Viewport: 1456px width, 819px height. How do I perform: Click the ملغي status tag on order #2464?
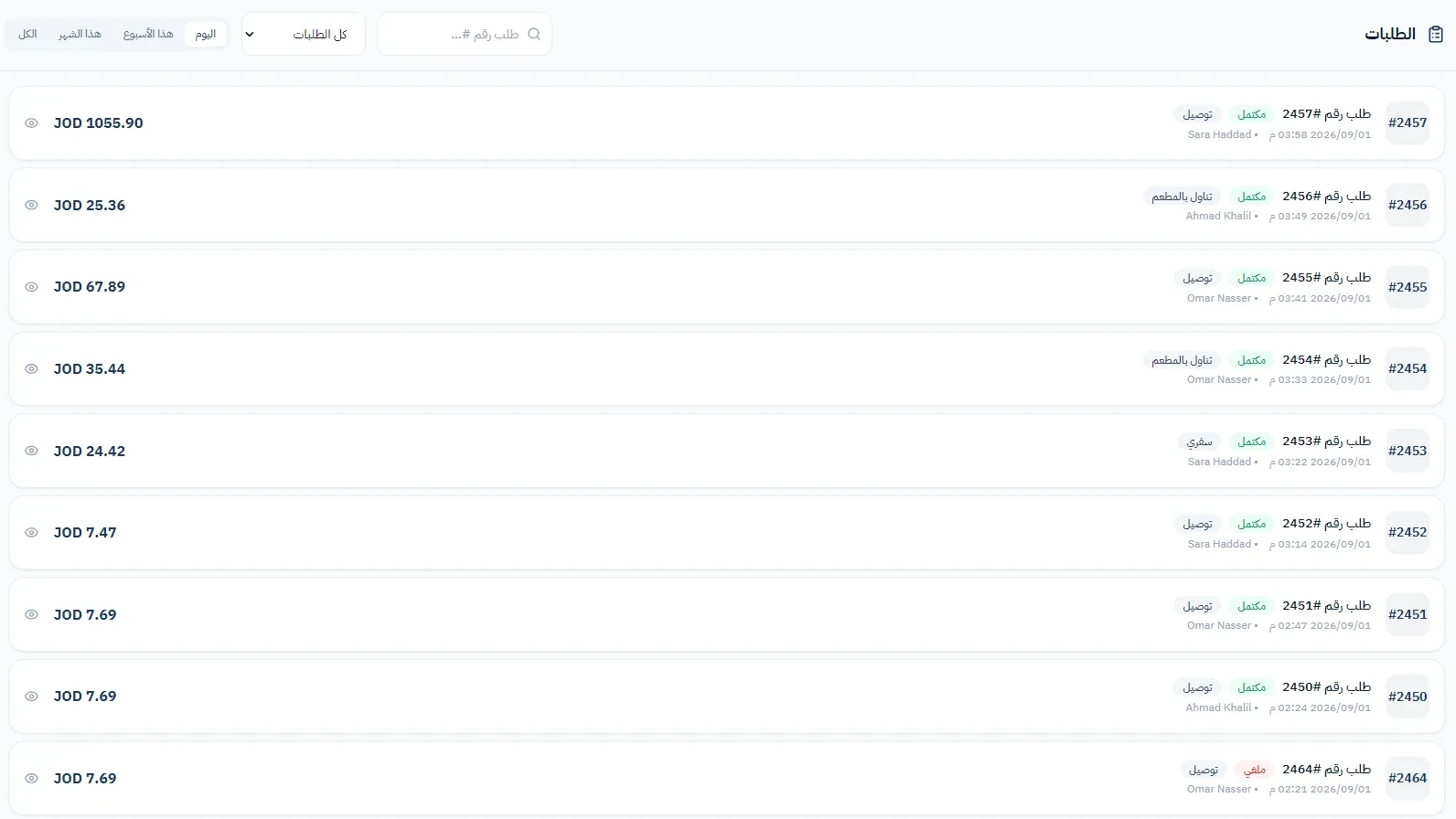coord(1255,770)
